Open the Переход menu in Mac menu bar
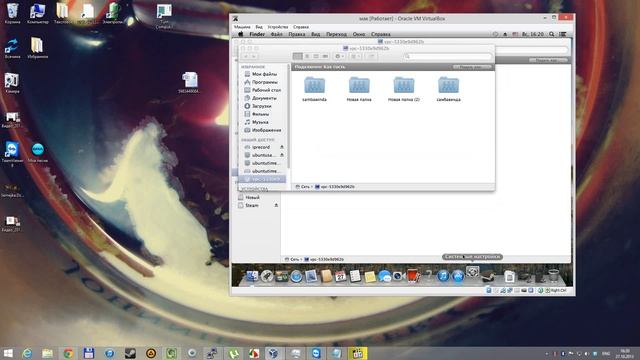Image resolution: width=640 pixels, height=360 pixels. pos(336,34)
